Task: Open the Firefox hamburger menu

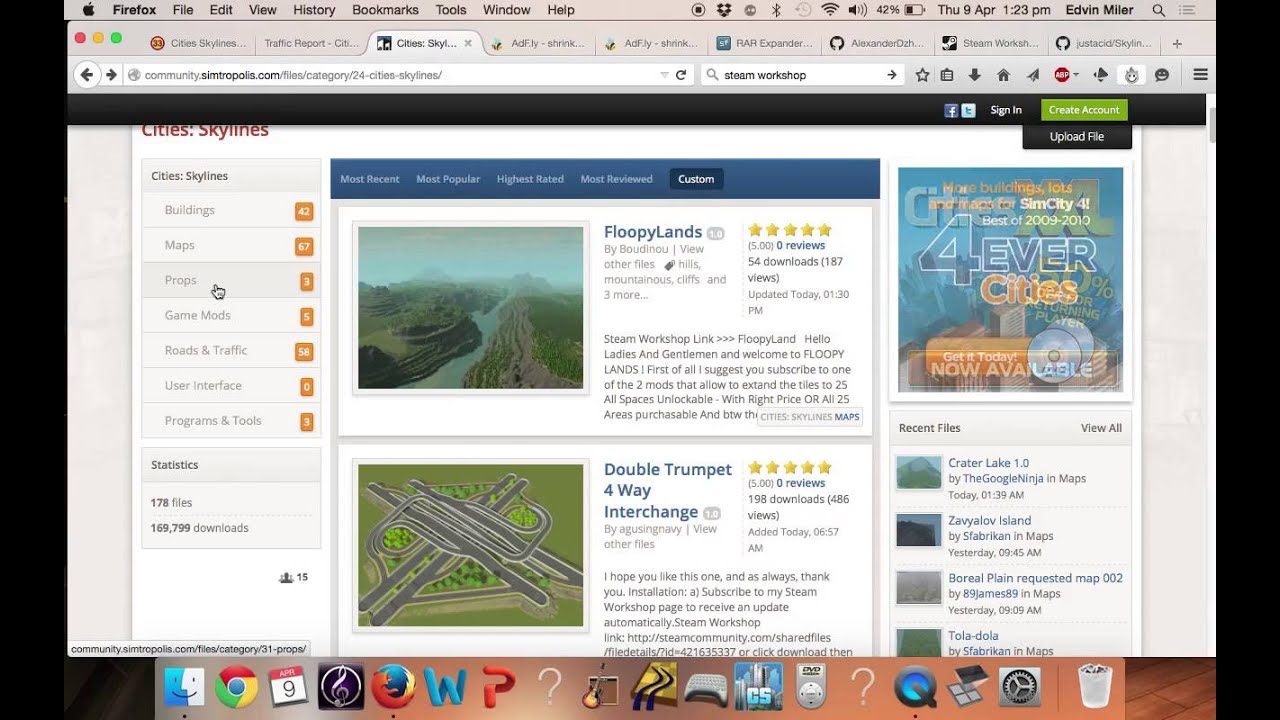Action: (1200, 75)
